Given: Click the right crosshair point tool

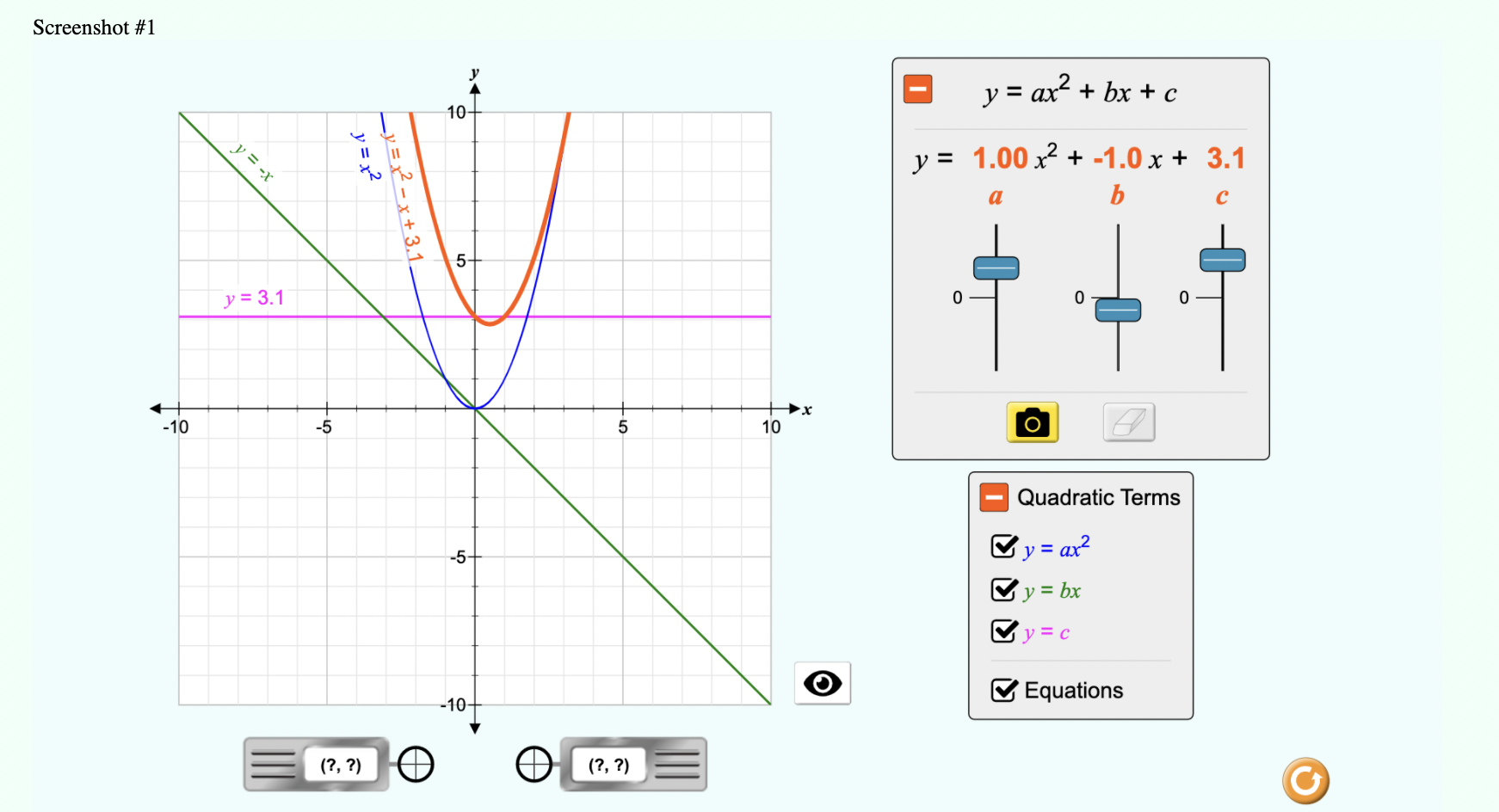Looking at the screenshot, I should (534, 764).
